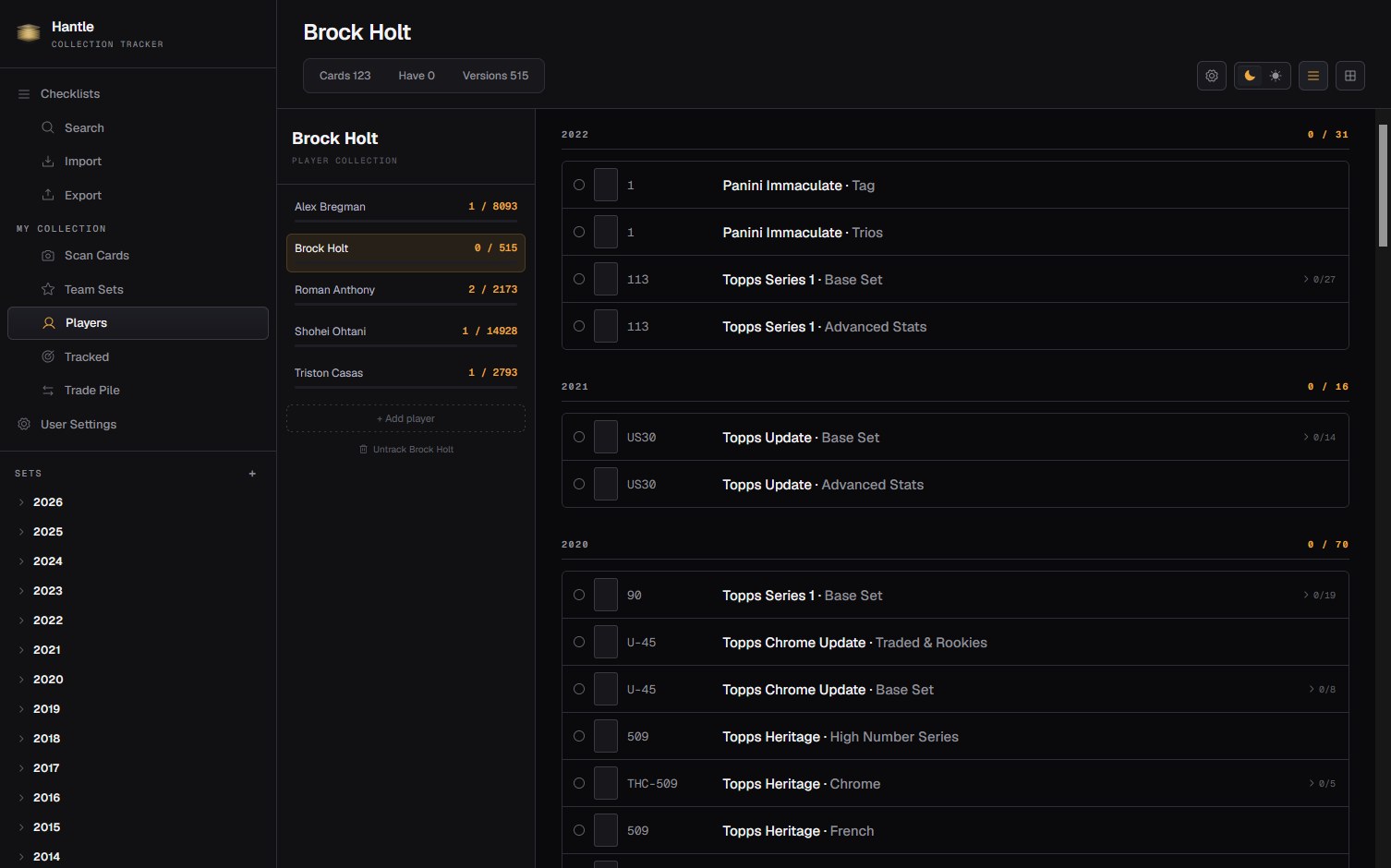Click the Untrack Brock Holt link
This screenshot has width=1391, height=868.
[406, 450]
